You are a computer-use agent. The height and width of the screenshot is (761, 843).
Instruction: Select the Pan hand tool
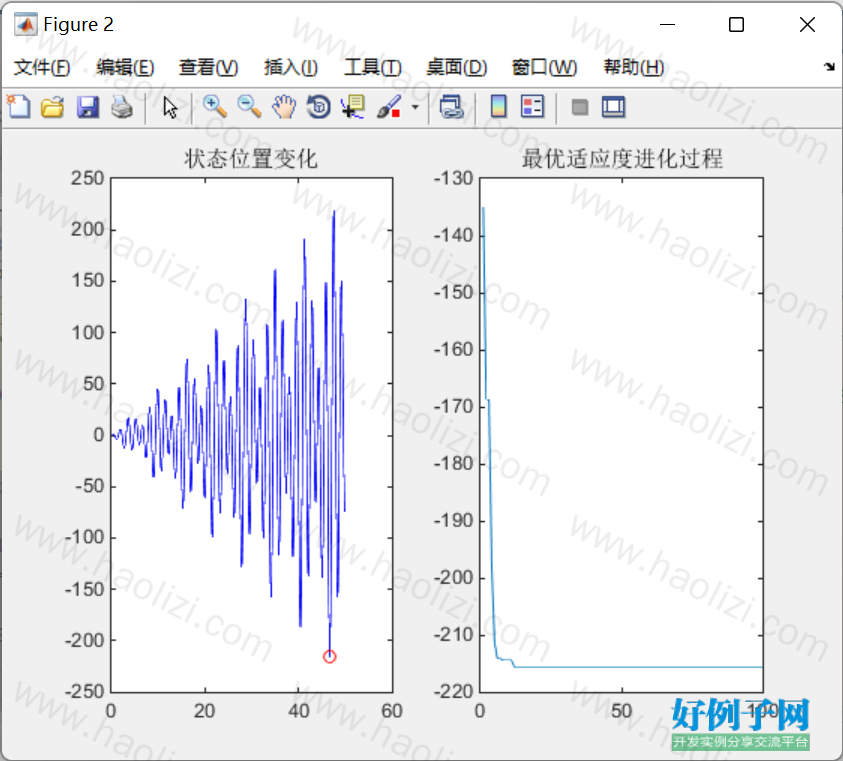284,106
